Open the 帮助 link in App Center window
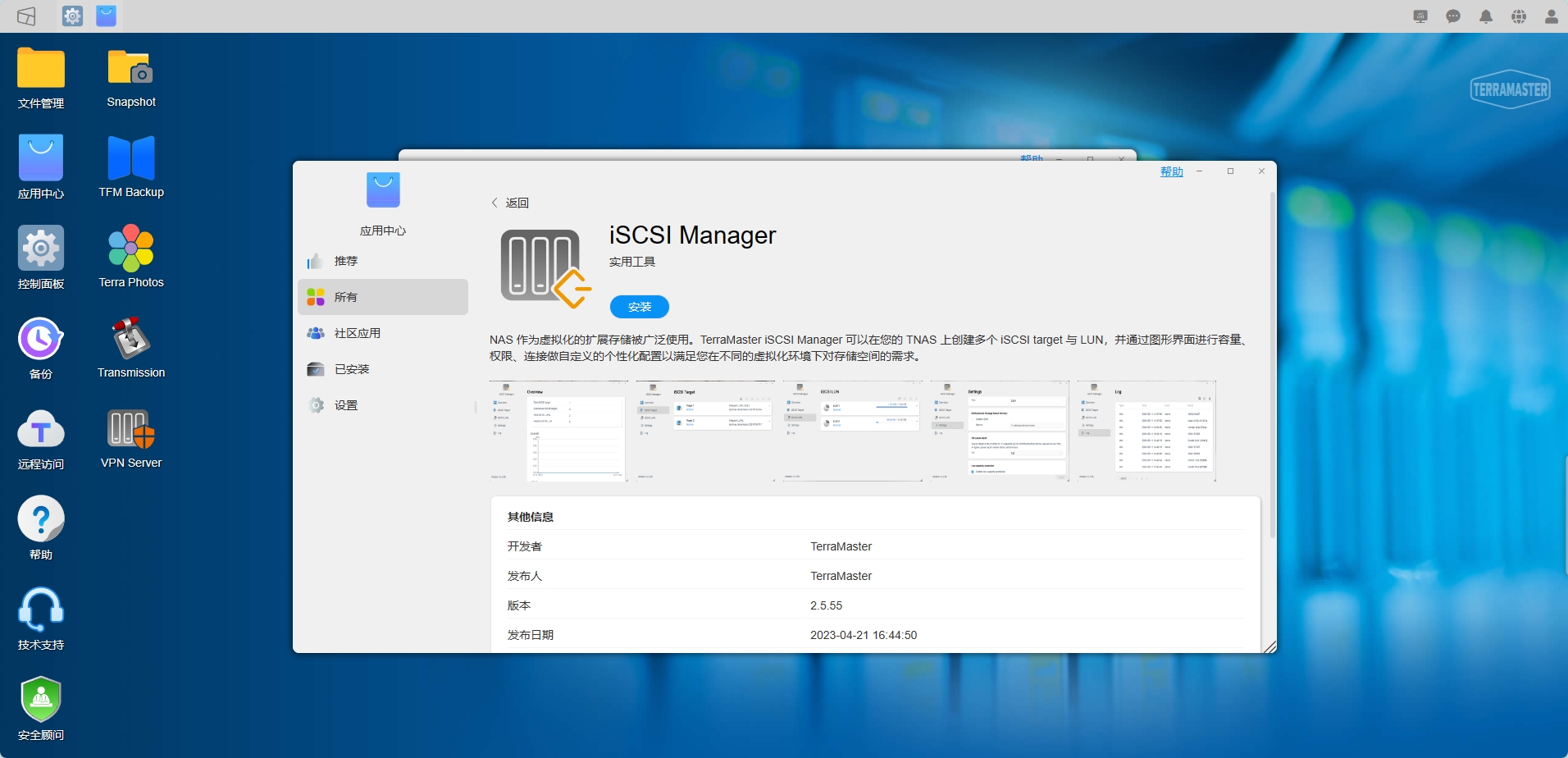This screenshot has width=1568, height=758. [1172, 171]
